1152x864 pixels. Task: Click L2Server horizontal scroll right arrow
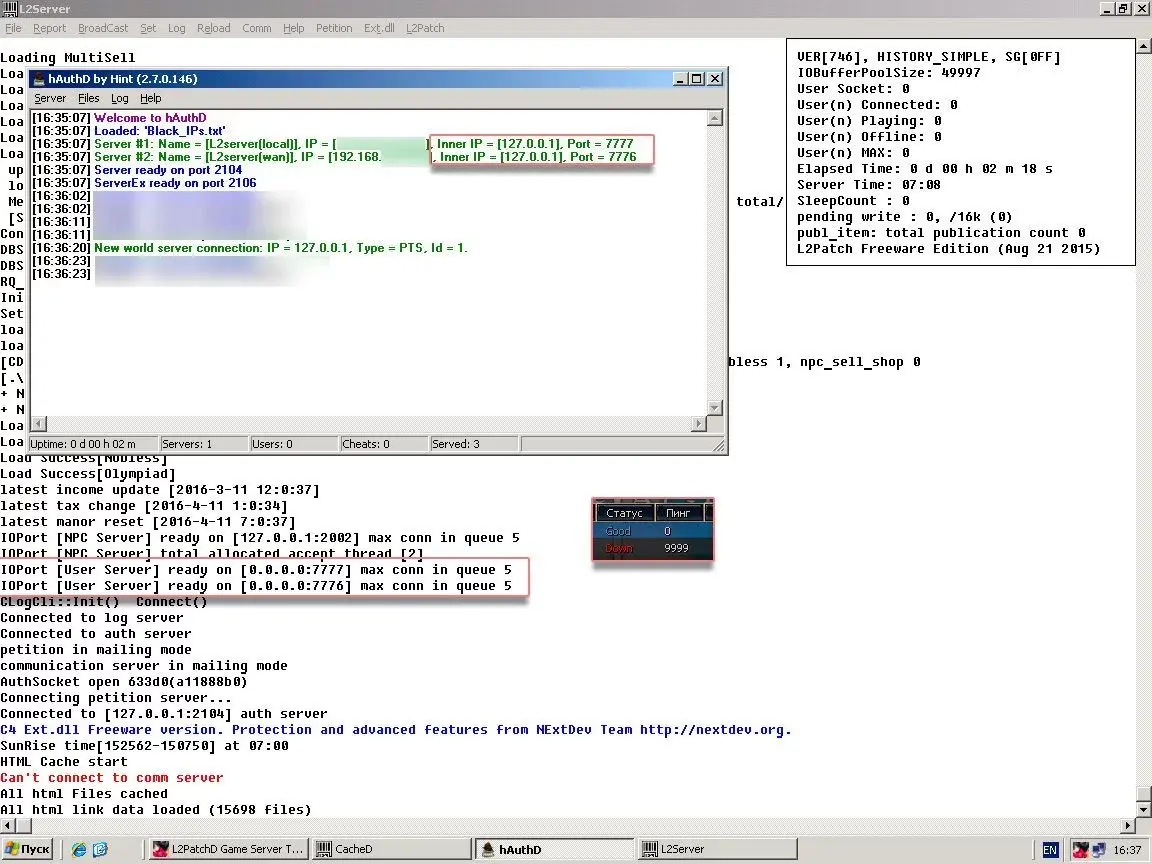pos(1129,825)
